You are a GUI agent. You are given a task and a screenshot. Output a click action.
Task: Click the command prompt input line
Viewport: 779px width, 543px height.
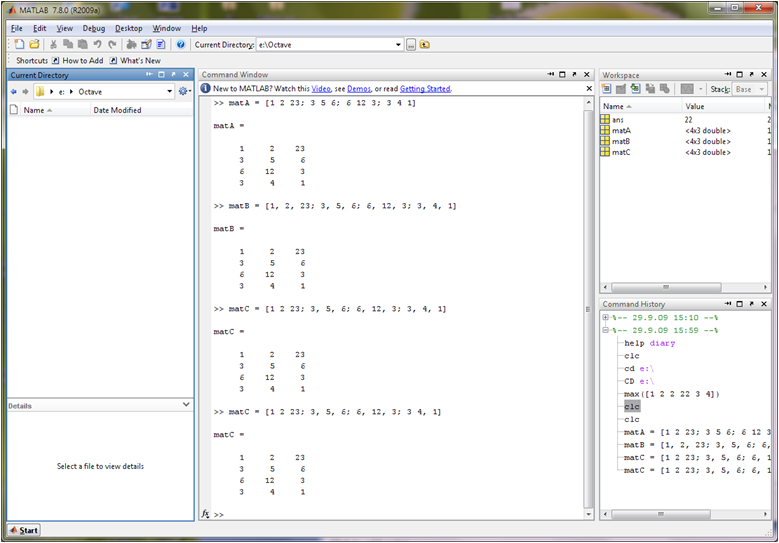397,515
